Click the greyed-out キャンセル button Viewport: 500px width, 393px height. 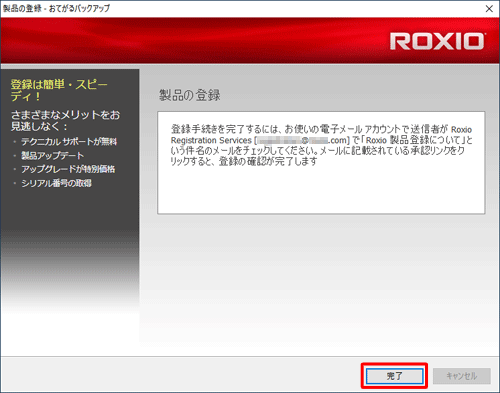click(462, 376)
